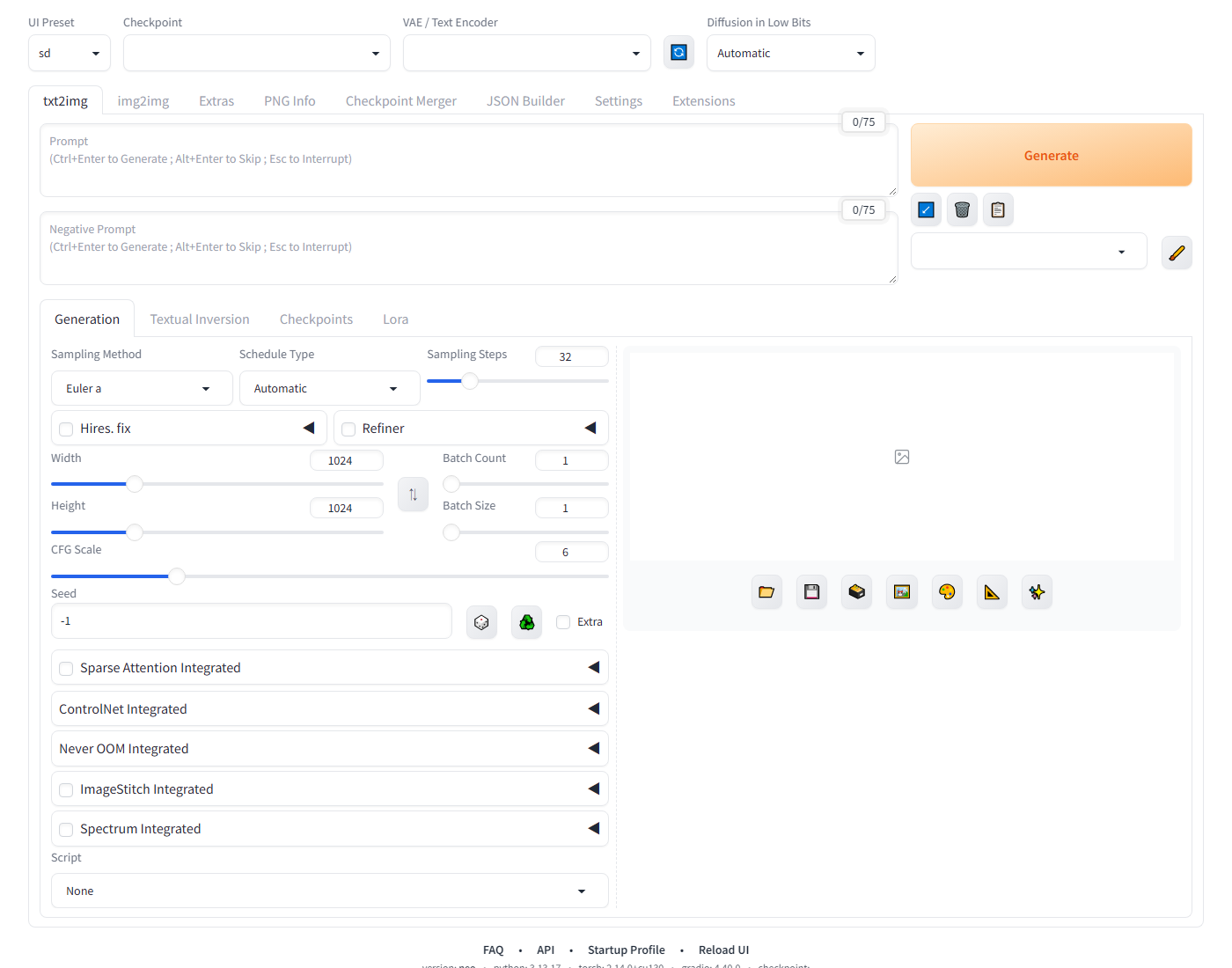Click the sparkle upscale icon

pyautogui.click(x=1037, y=592)
